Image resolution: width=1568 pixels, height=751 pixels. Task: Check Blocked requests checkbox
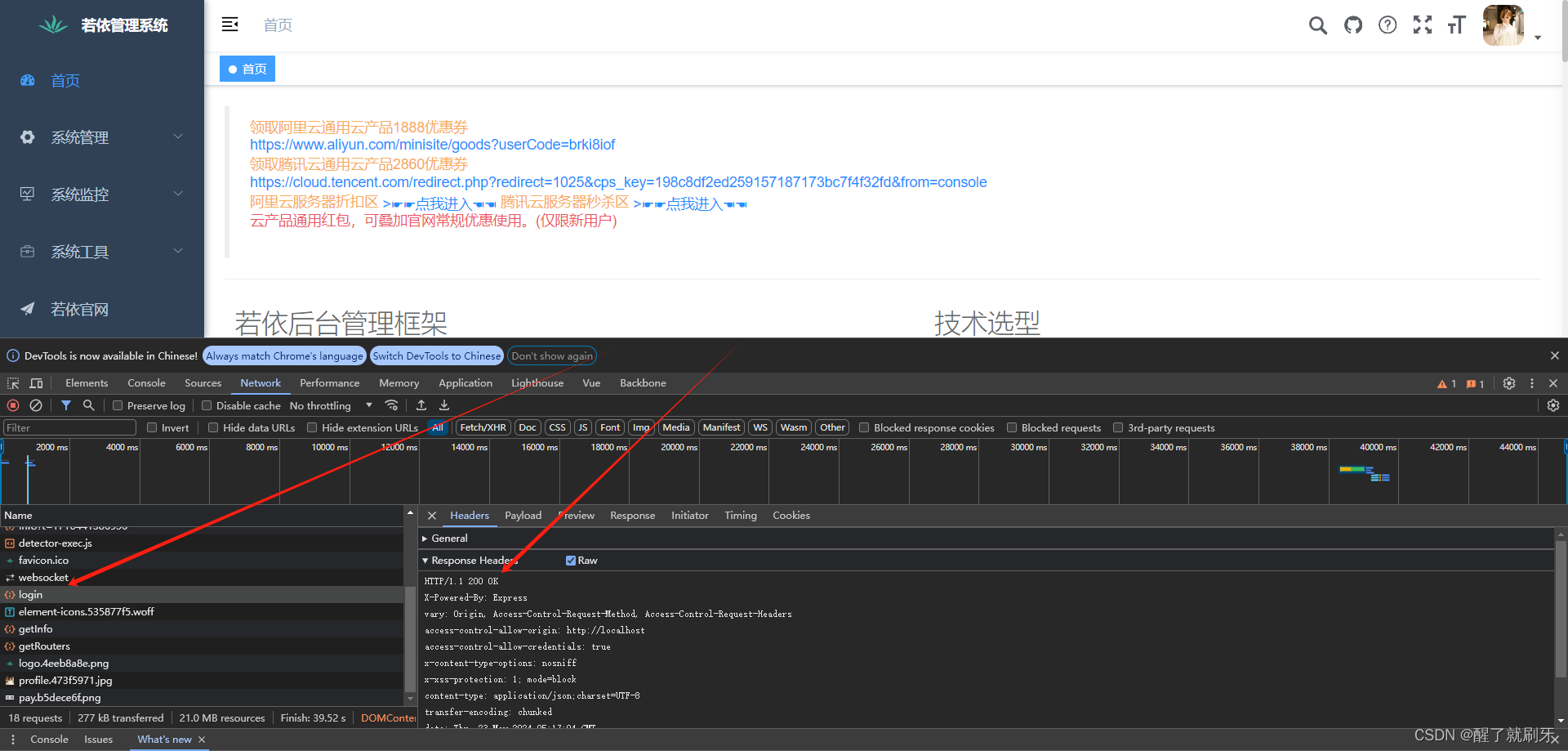[1012, 427]
